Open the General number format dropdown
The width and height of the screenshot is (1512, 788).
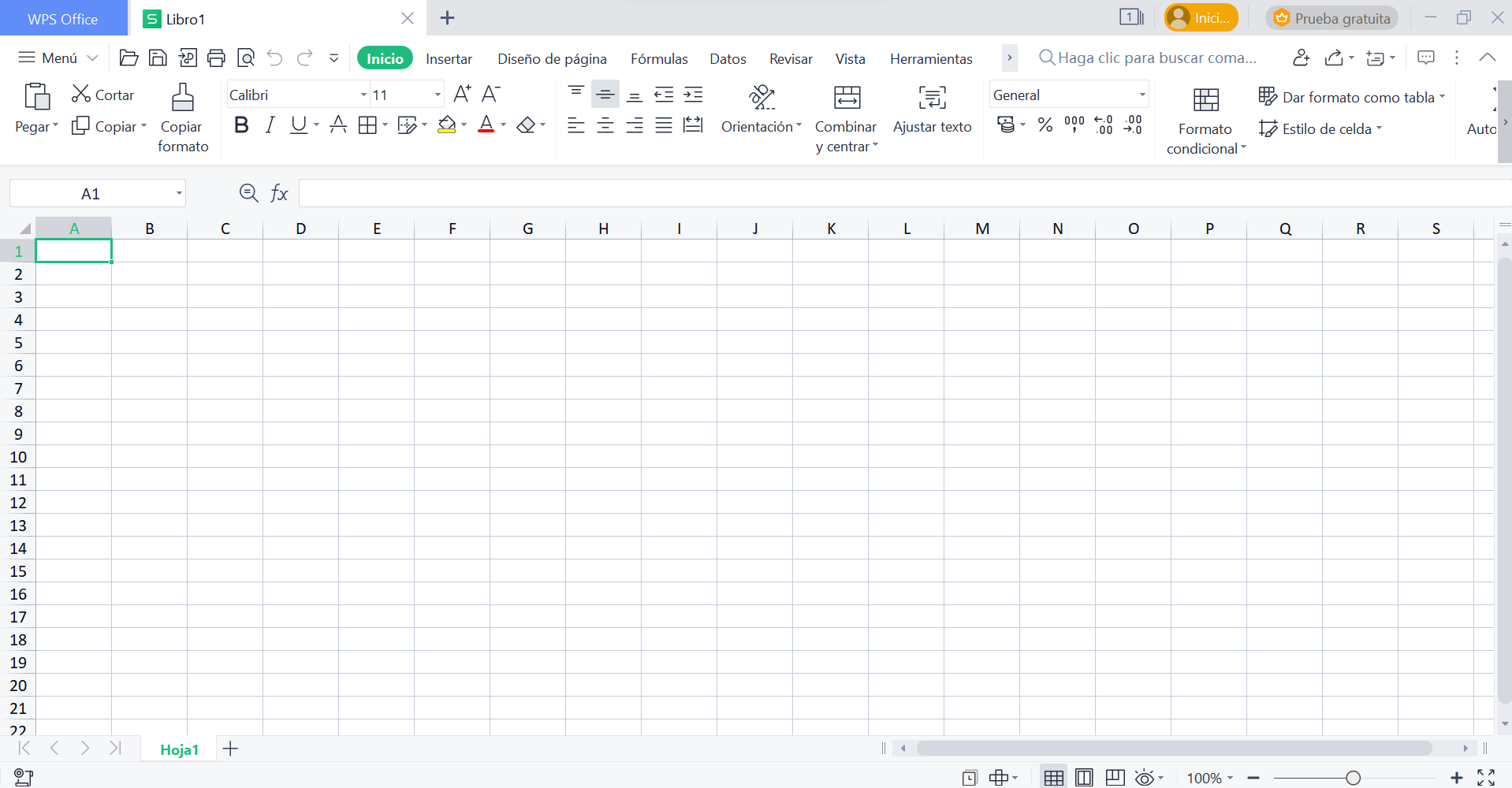click(x=1141, y=95)
